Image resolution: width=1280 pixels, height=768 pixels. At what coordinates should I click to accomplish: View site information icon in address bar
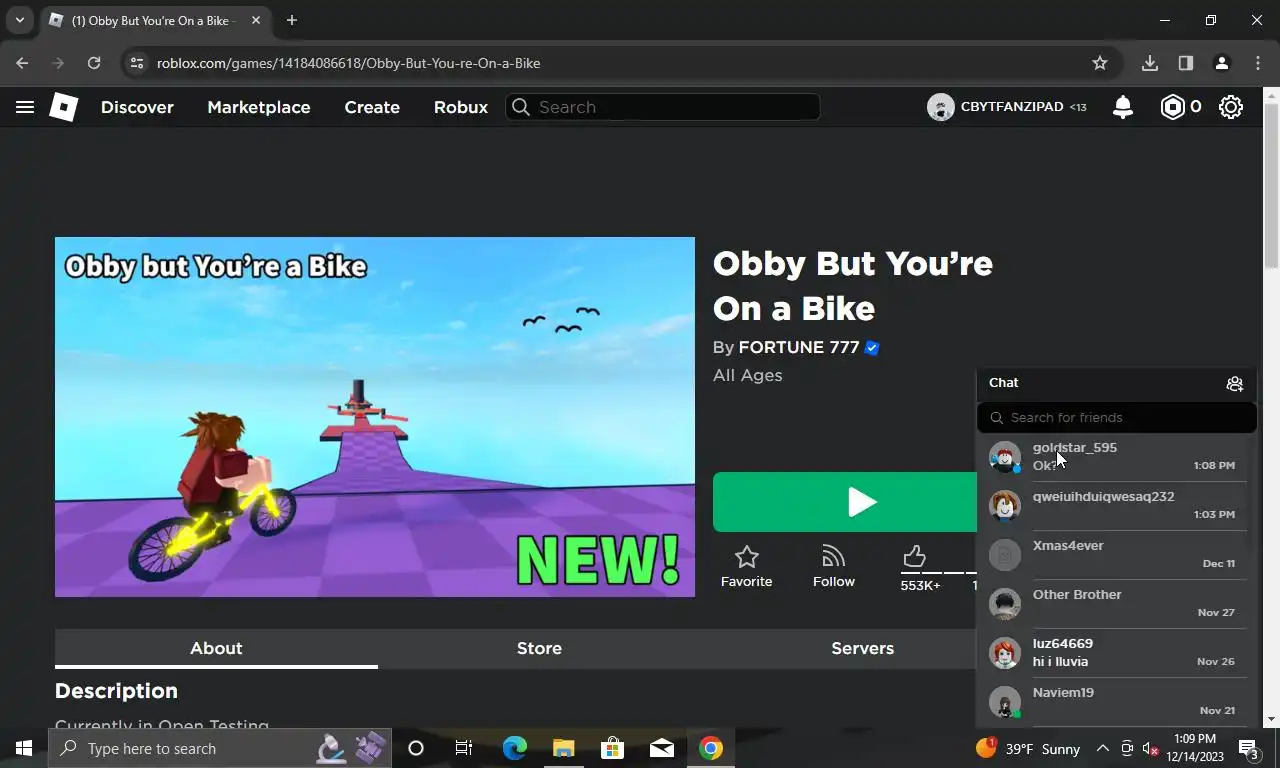click(x=137, y=63)
